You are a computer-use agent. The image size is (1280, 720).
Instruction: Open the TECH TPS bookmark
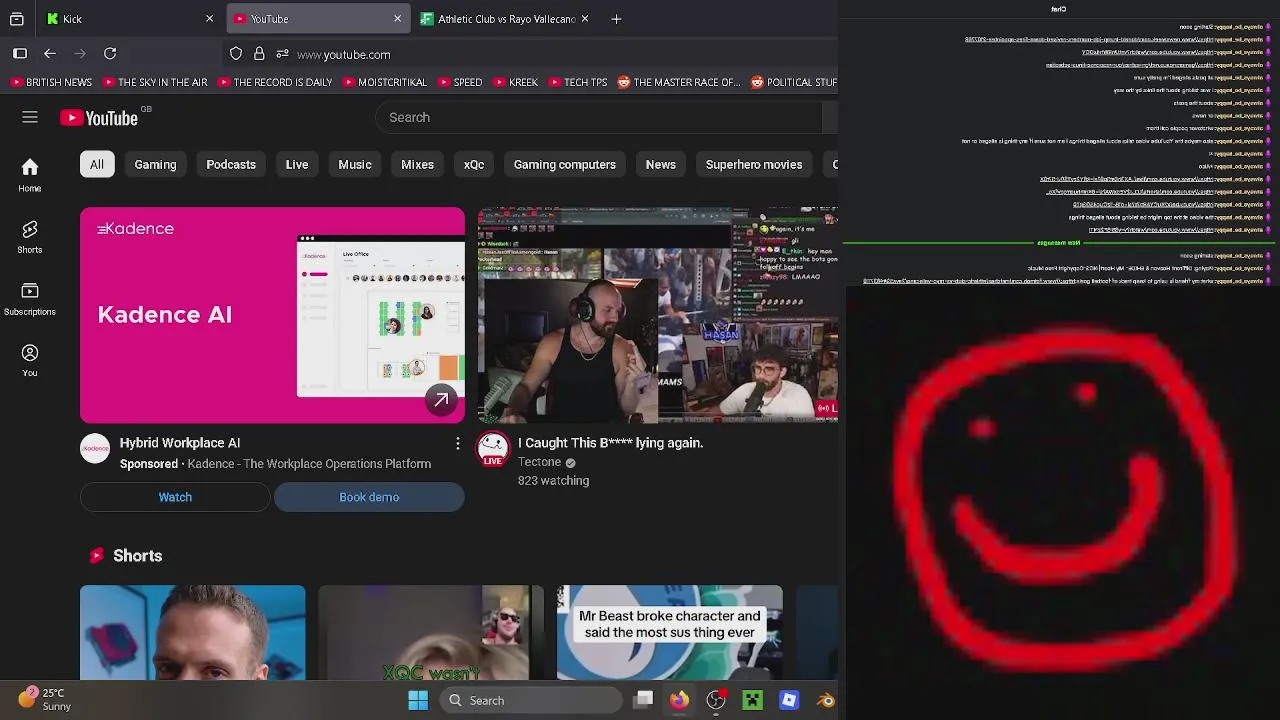coord(578,82)
